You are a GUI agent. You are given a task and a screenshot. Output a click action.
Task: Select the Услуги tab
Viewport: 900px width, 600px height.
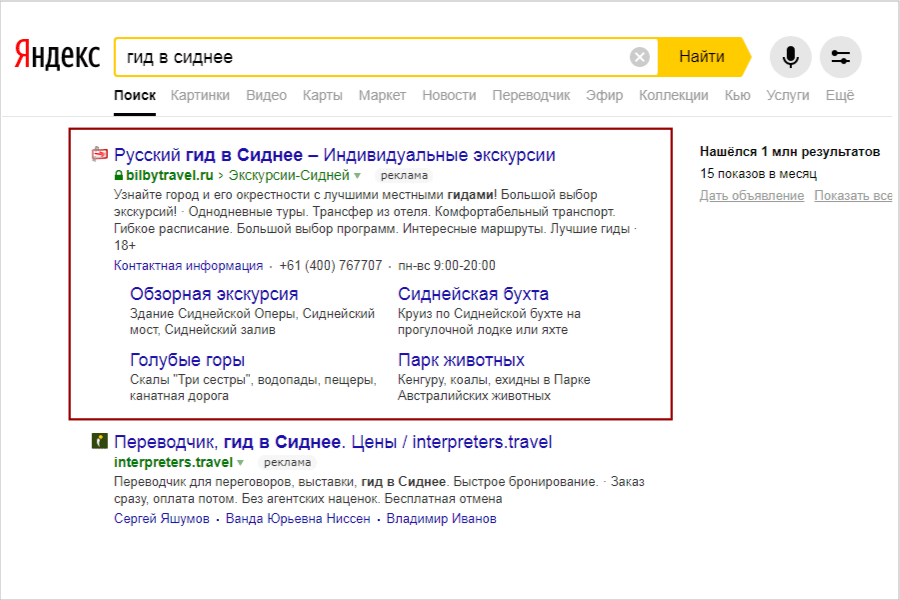[788, 95]
